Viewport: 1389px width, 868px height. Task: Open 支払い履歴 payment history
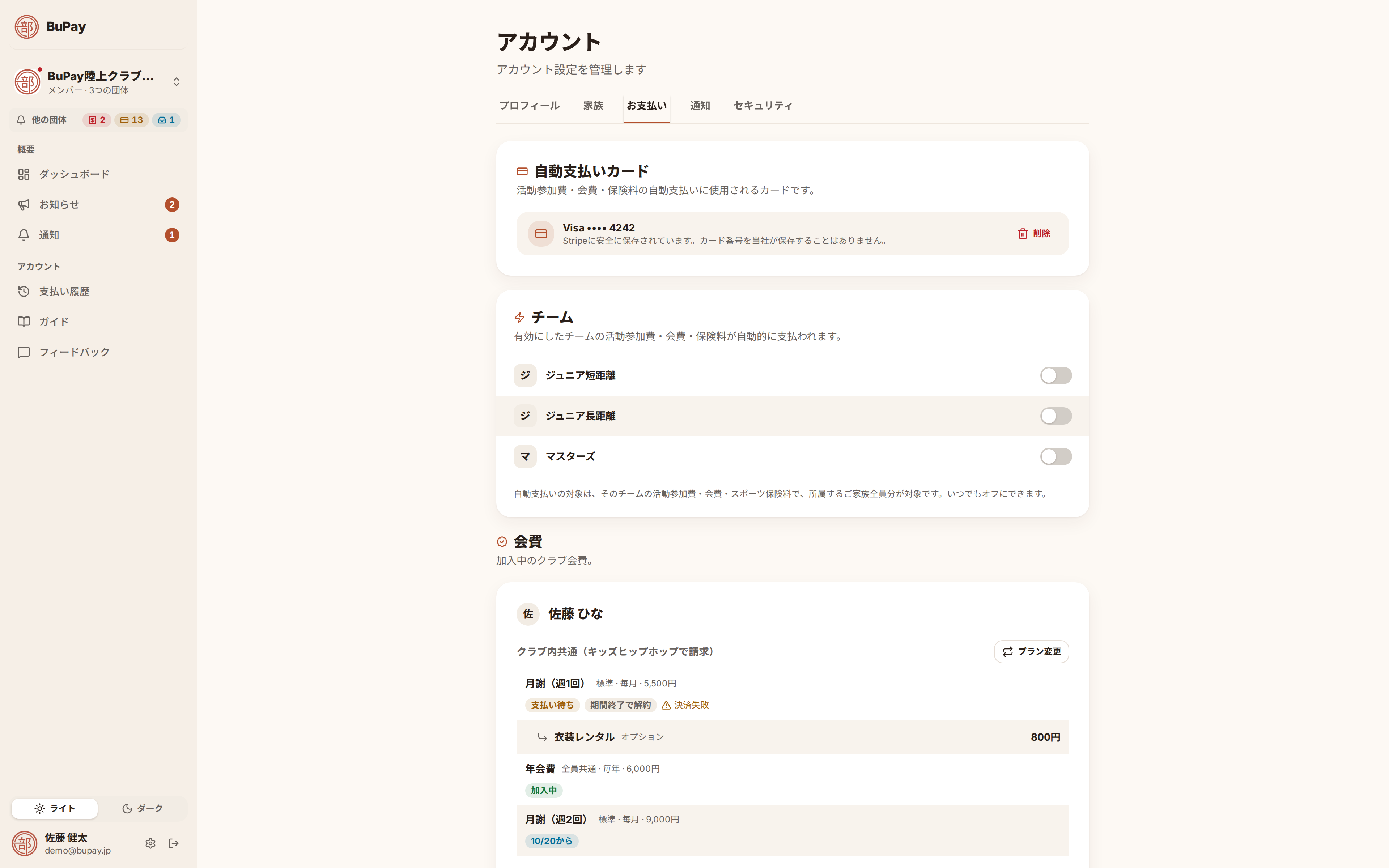tap(98, 291)
